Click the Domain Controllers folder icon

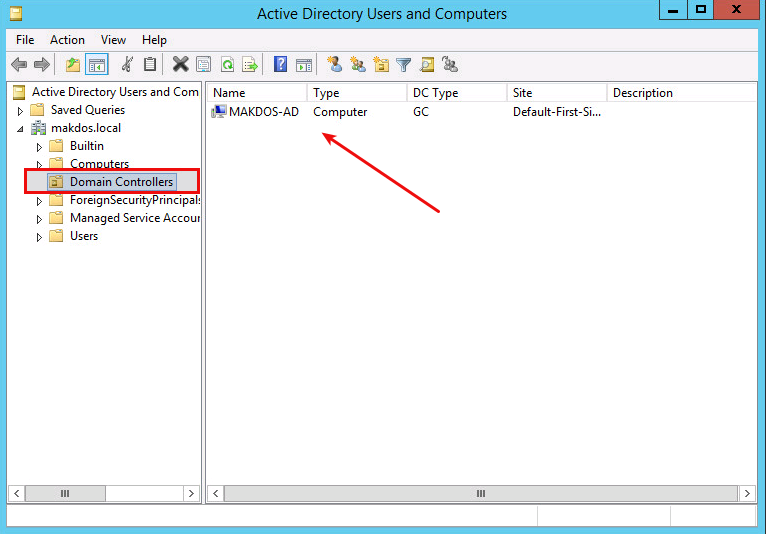tap(56, 182)
